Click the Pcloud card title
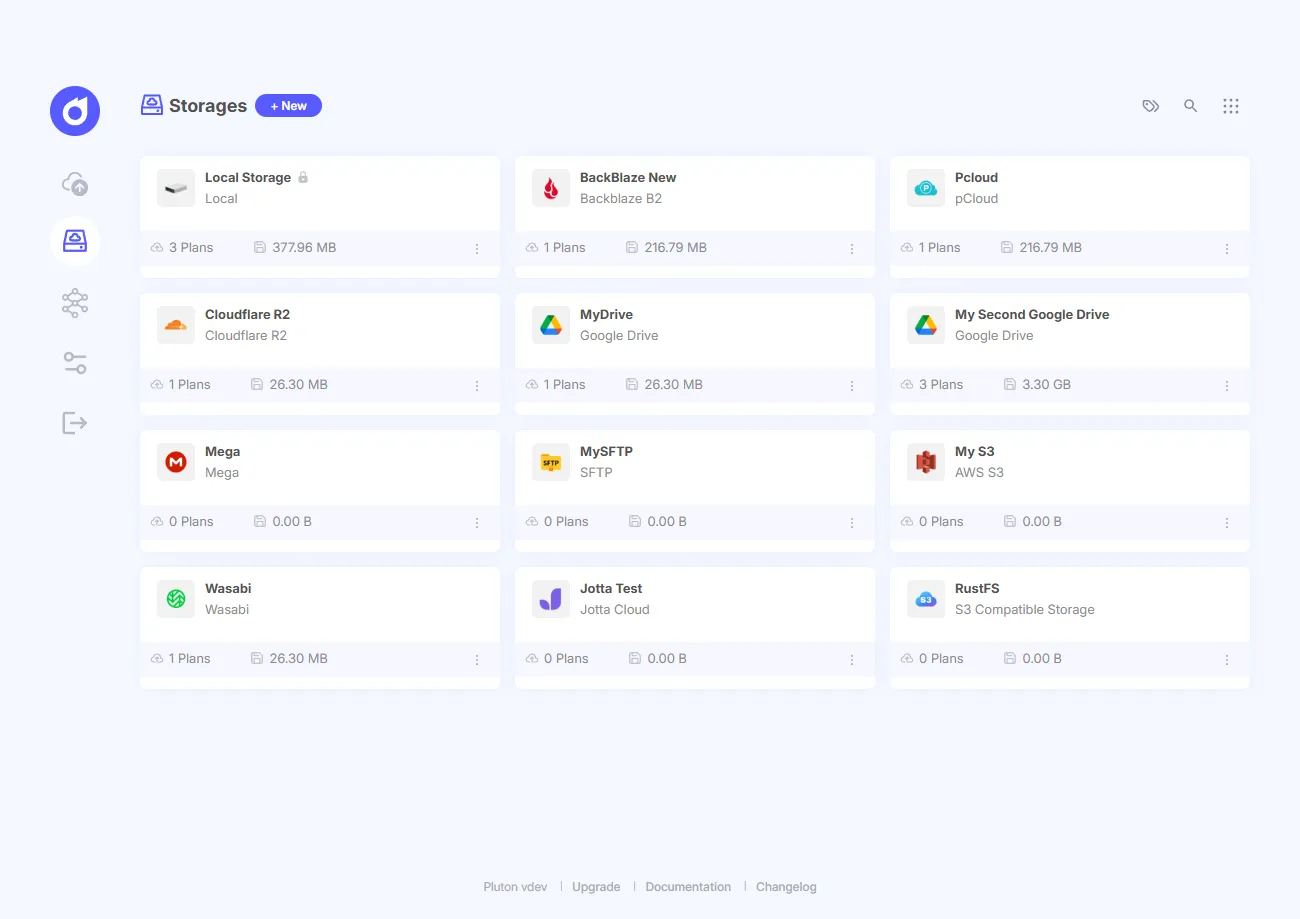The height and width of the screenshot is (919, 1300). tap(976, 177)
